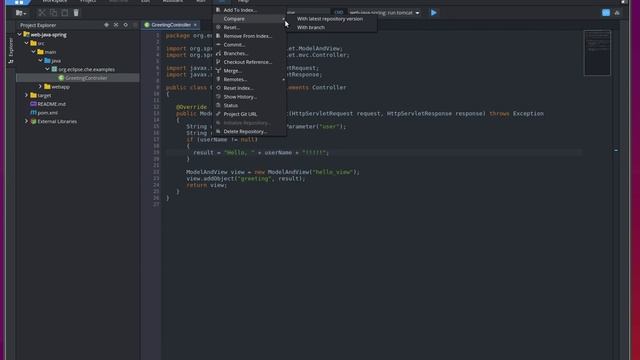Collapse the web-java-spring project node

point(20,35)
